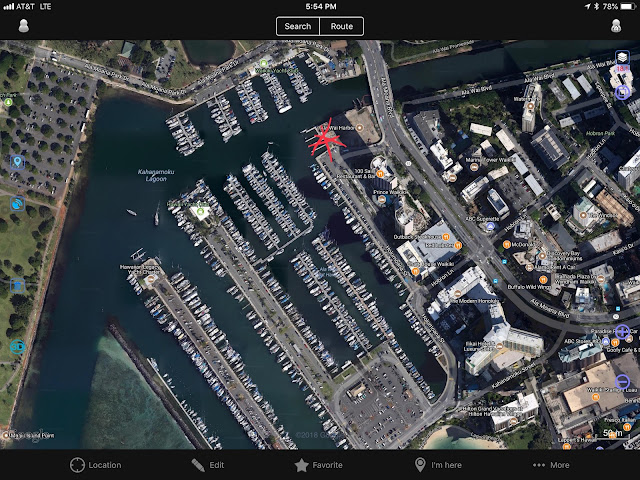Viewport: 640px width, 480px height.
Task: Tap the ABC Stores blue shop marker
Action: point(606,341)
